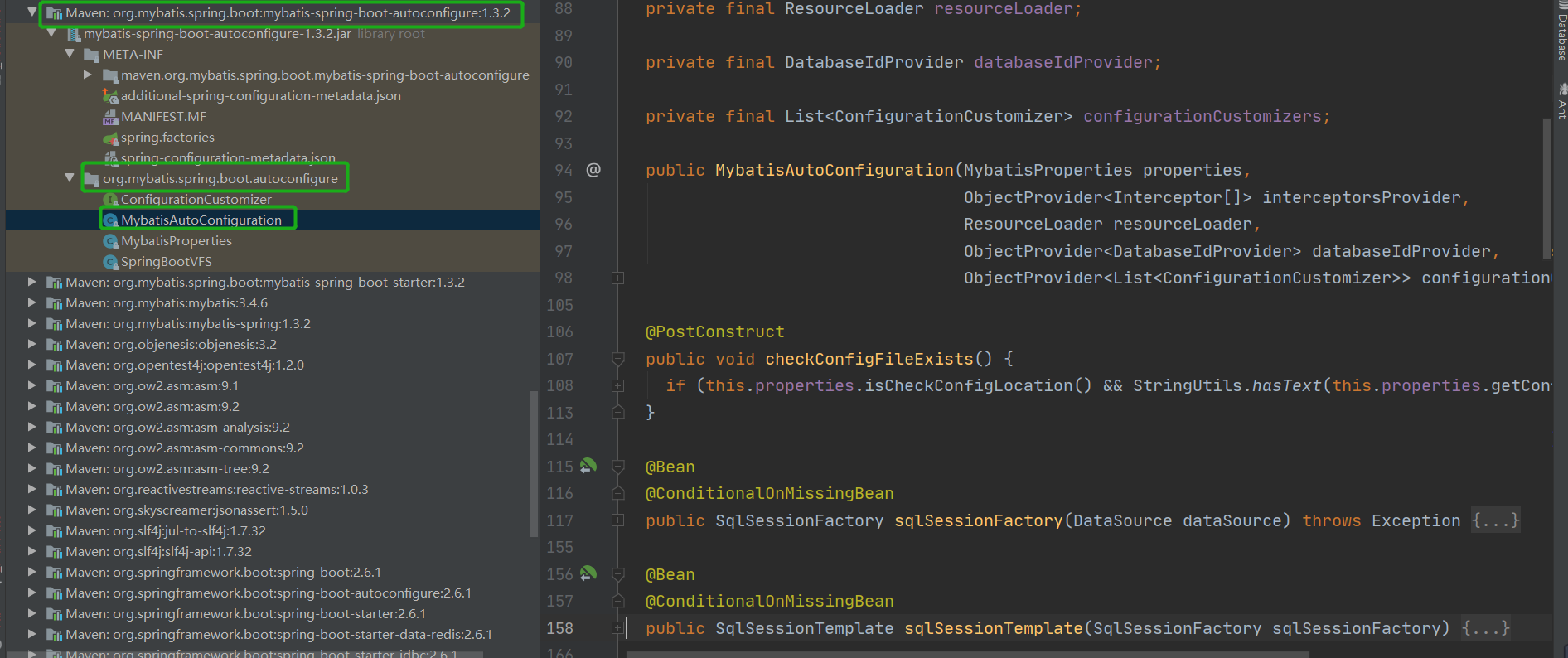This screenshot has height=658, width=1568.
Task: Collapse checkConfigFileExists method at line 107
Action: click(x=617, y=359)
